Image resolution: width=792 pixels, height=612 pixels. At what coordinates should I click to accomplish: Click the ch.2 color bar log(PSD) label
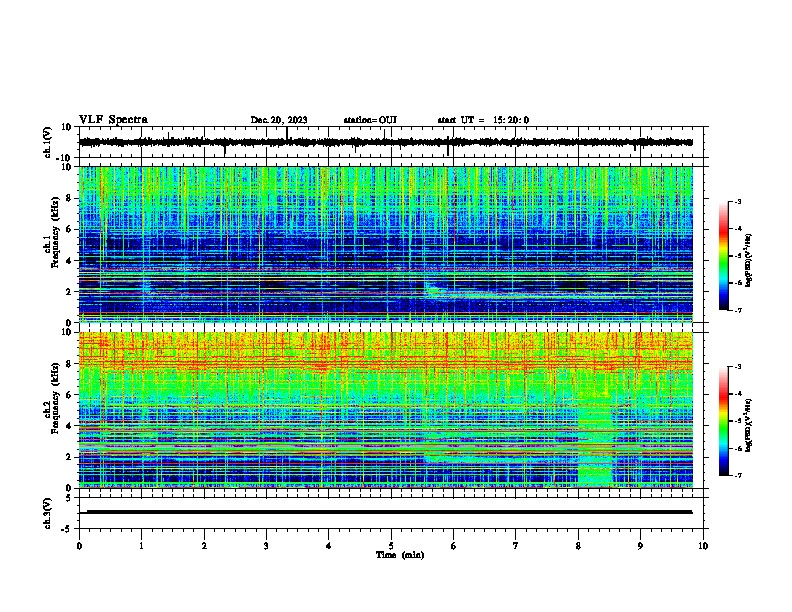749,425
